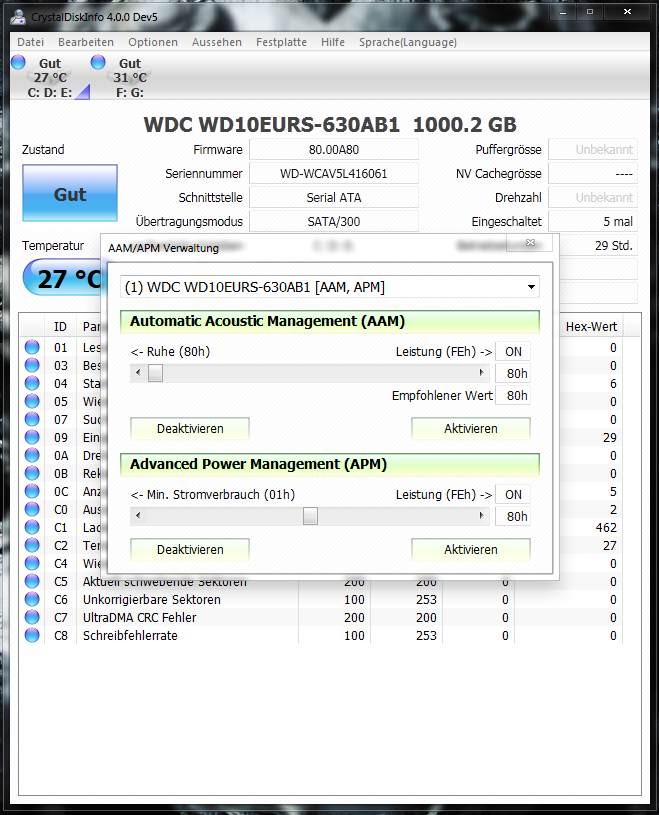Click status orb for attribute 09
The image size is (659, 815).
(32, 437)
